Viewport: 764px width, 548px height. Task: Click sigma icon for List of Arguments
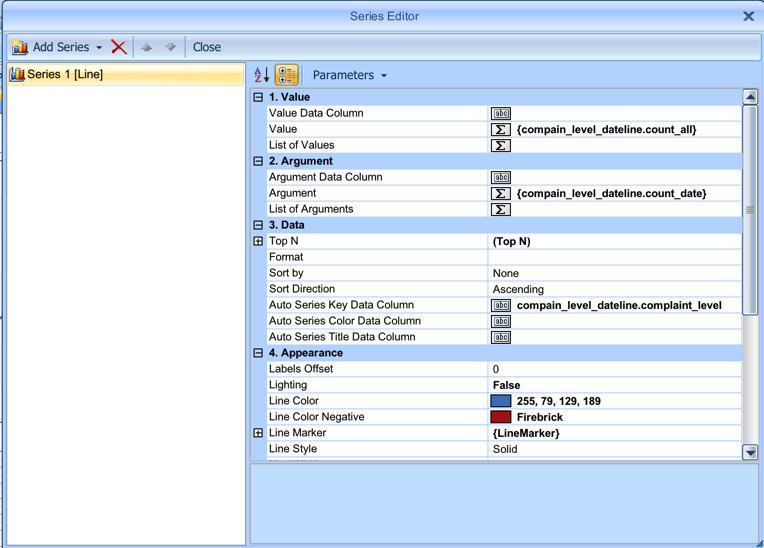(501, 209)
